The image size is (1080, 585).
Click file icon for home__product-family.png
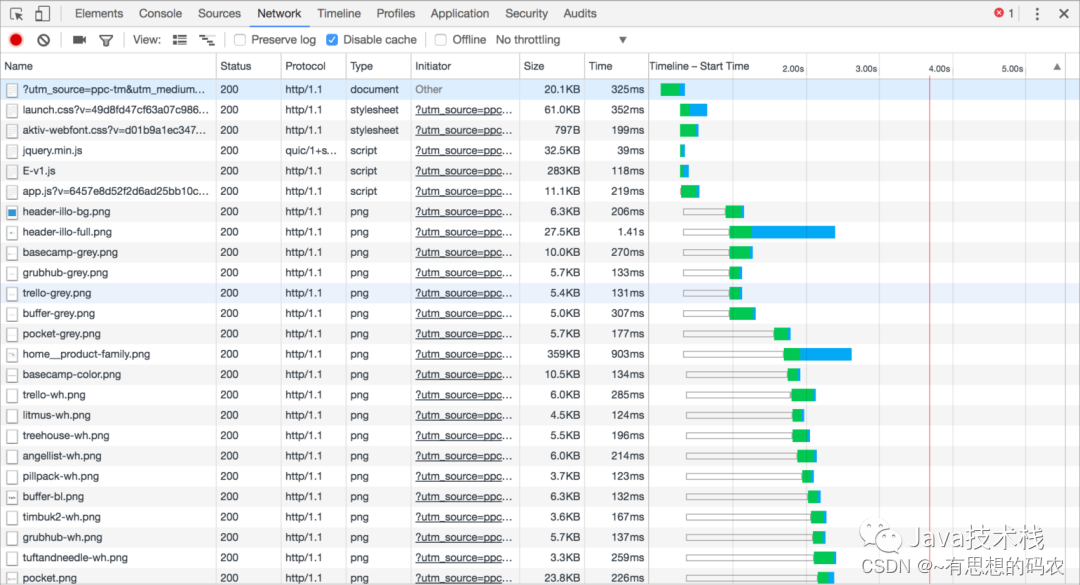coord(12,355)
